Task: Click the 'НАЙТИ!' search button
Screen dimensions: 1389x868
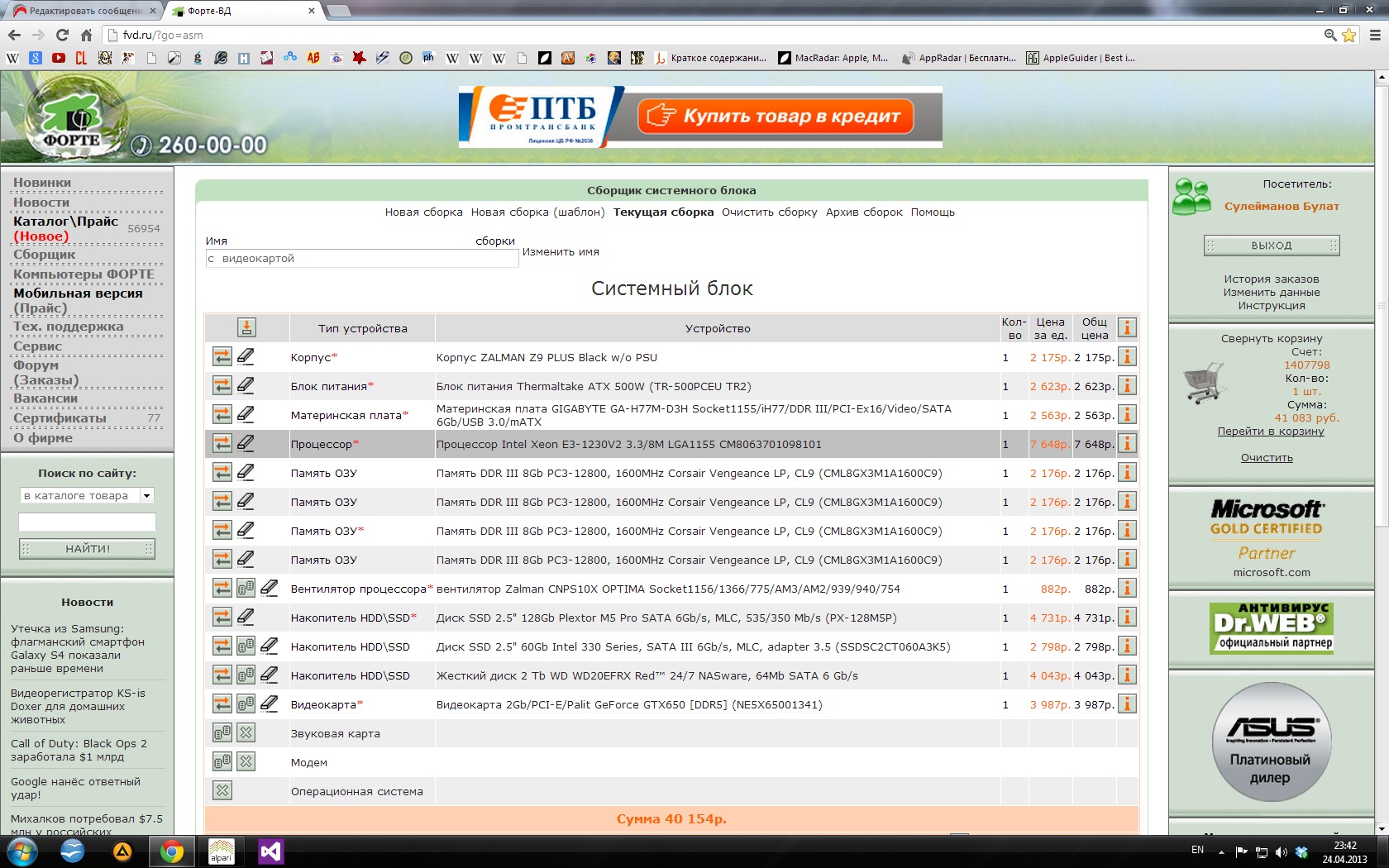Action: [88, 548]
